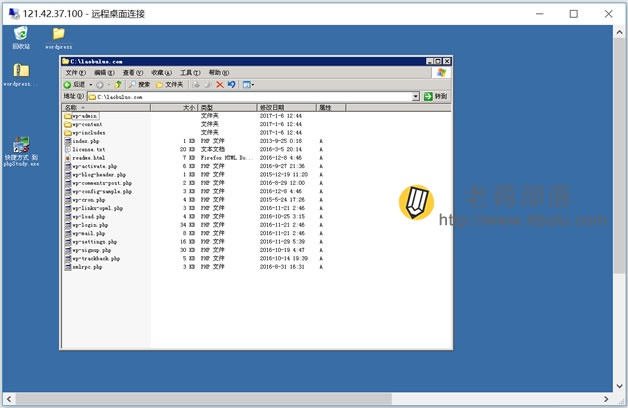Click the phpStudy shortcut desktop icon

click(x=21, y=151)
